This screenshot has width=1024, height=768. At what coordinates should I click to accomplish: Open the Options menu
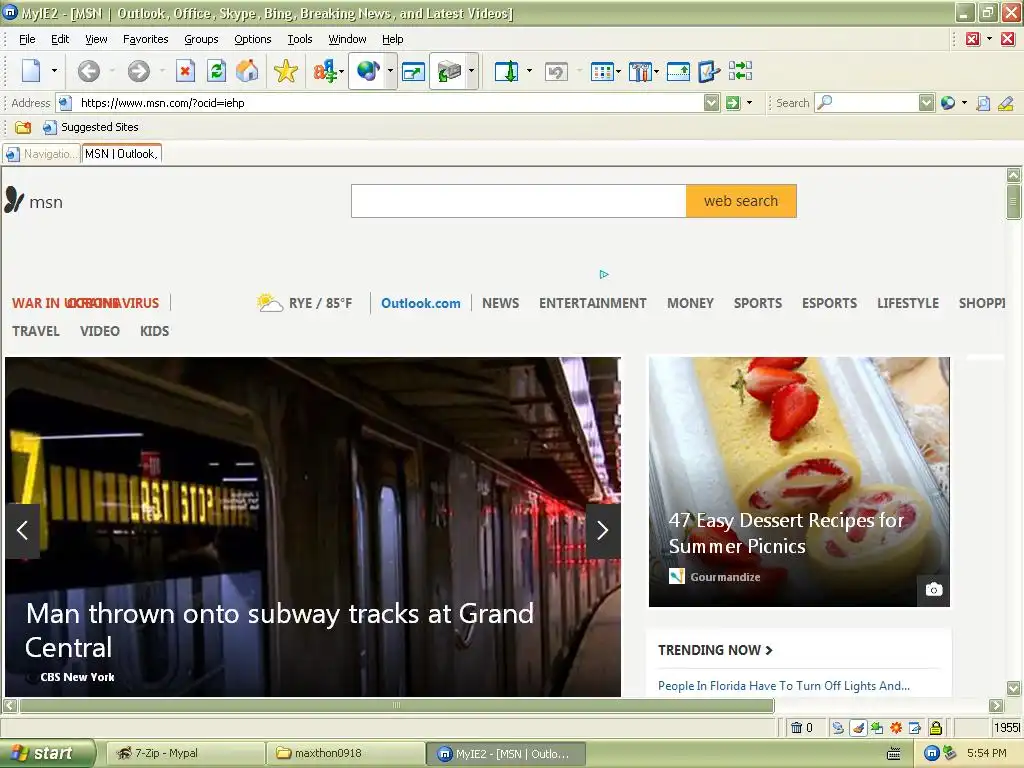pyautogui.click(x=253, y=39)
